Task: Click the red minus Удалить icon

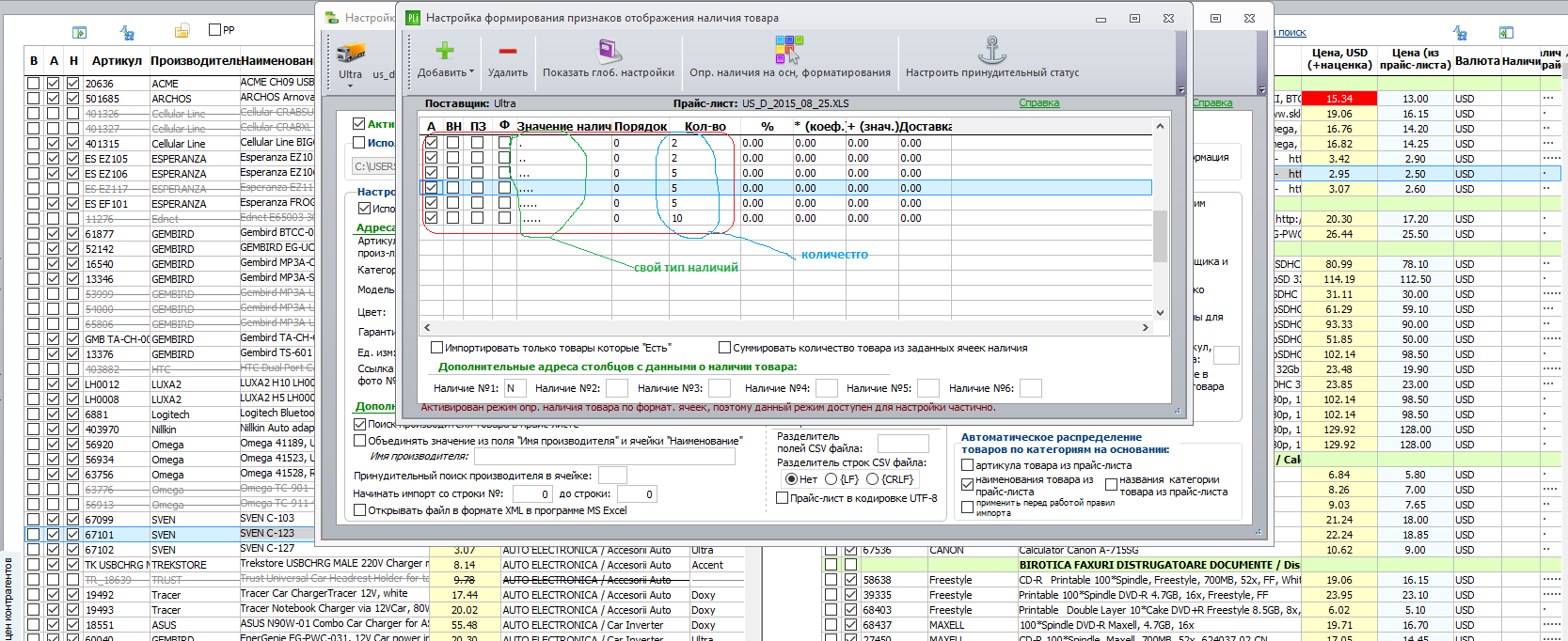Action: click(x=508, y=51)
